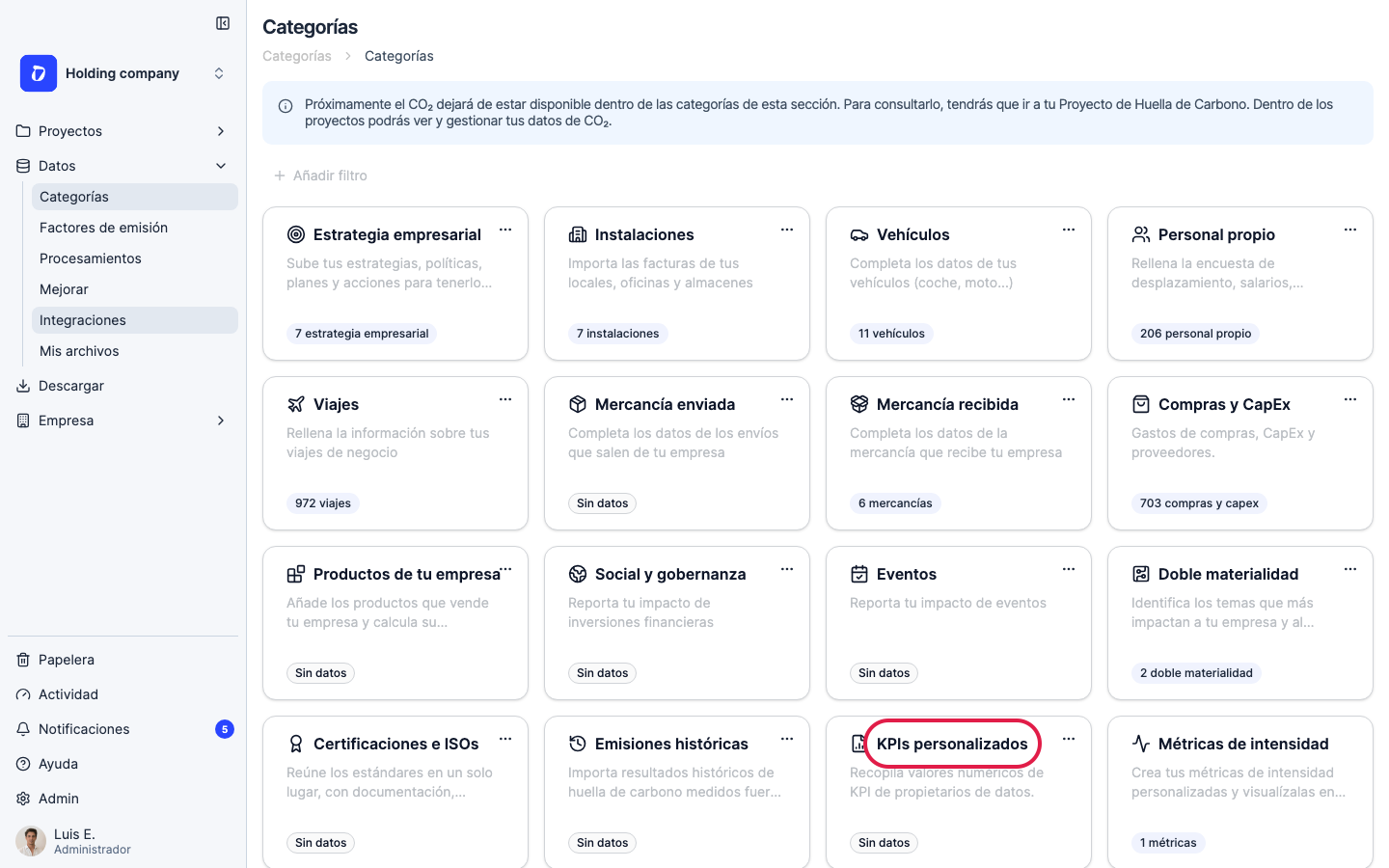Click the Métricas de intensidad pulse icon

1141,744
